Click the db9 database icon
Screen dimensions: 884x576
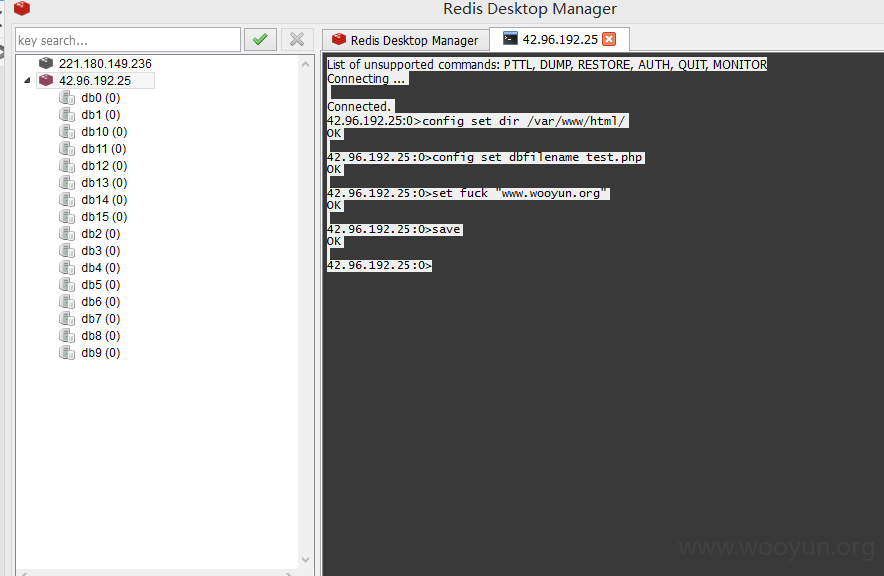(x=67, y=352)
